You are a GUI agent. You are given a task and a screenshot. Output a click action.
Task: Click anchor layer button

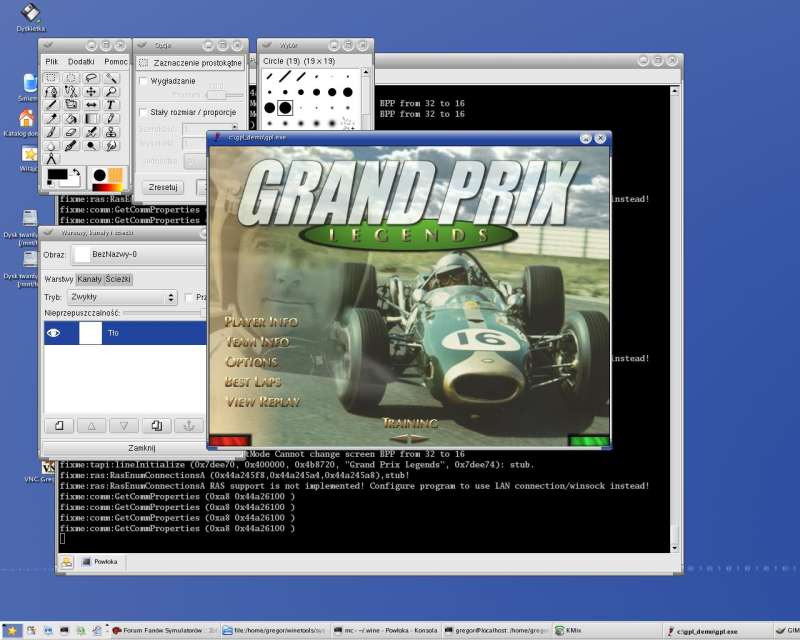coord(189,426)
